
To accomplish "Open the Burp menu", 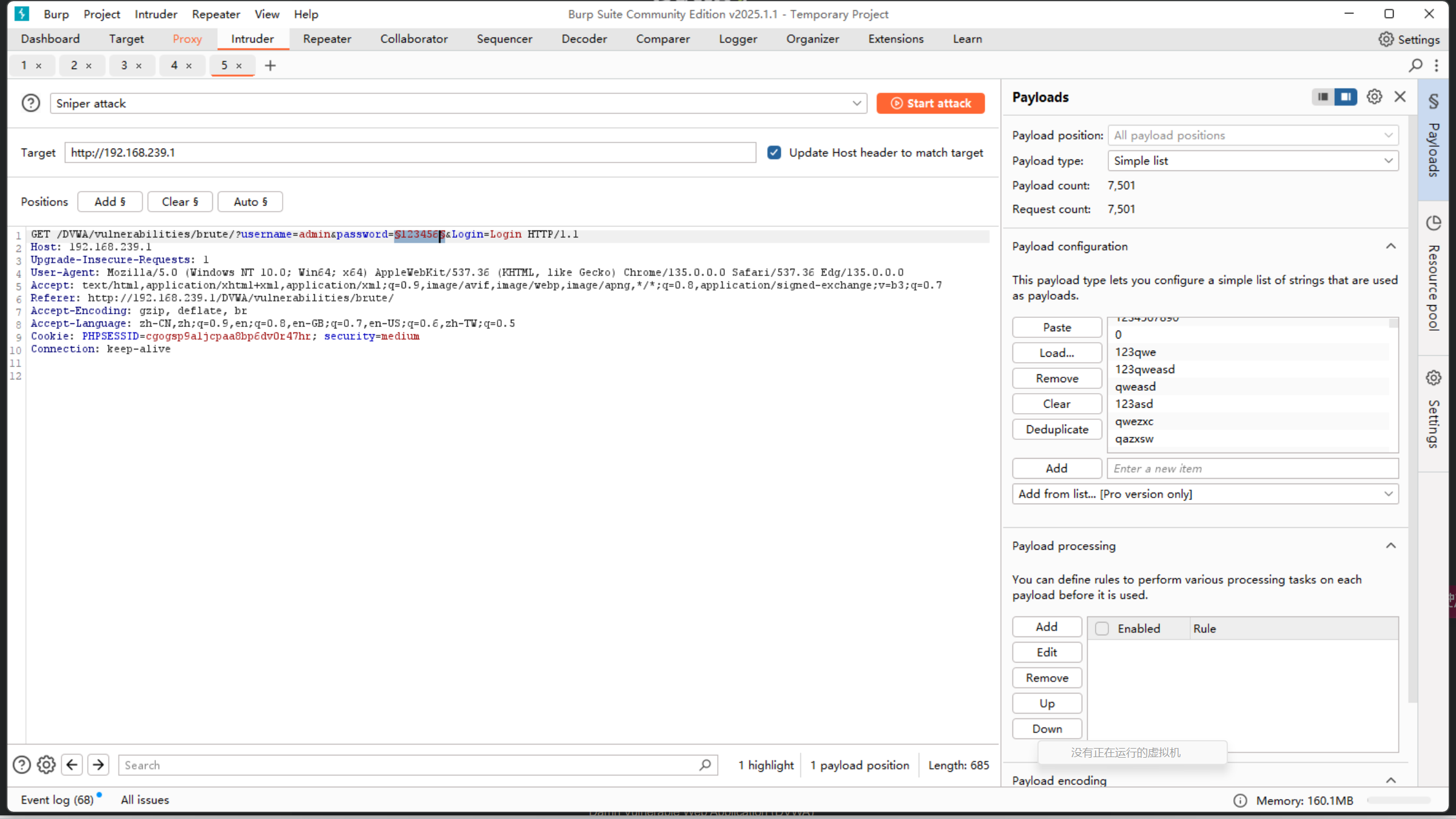I will coord(56,14).
